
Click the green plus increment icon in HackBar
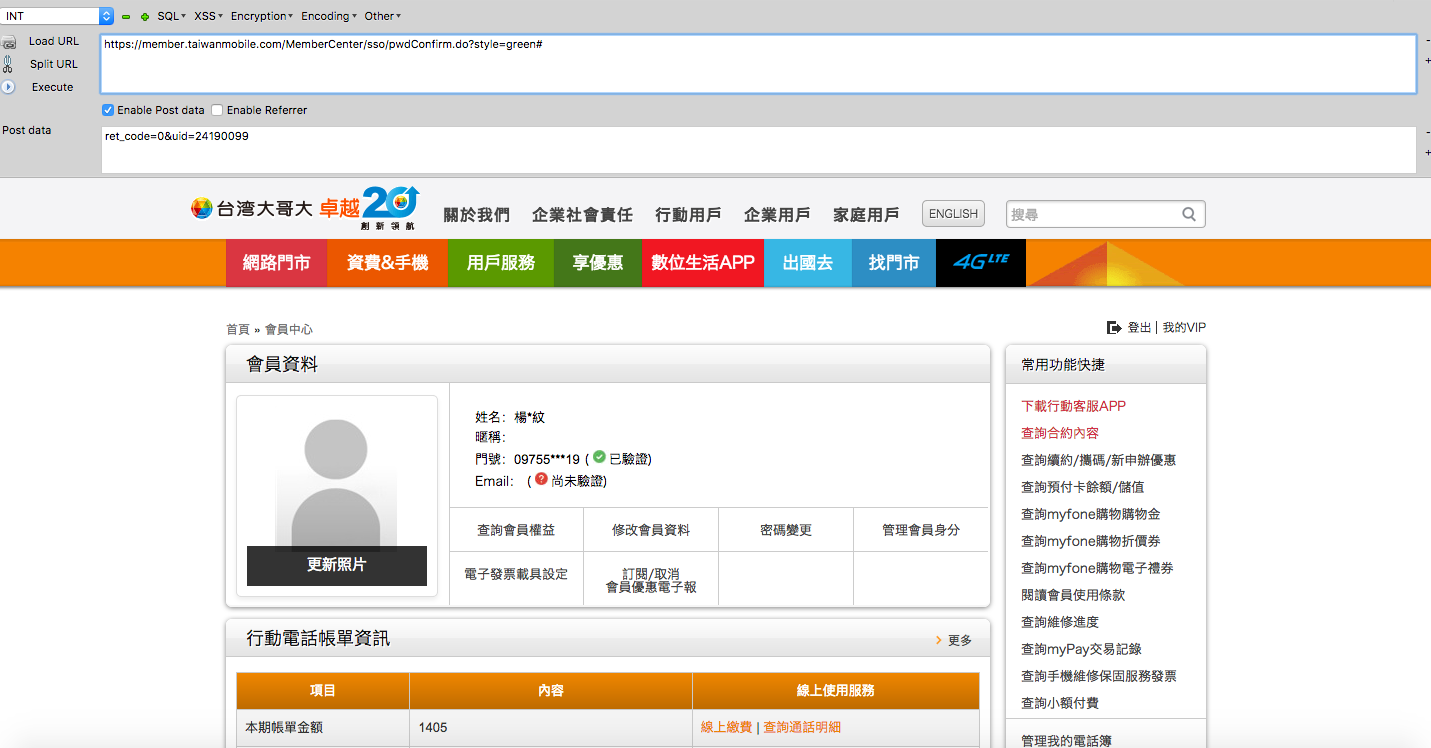coord(145,17)
